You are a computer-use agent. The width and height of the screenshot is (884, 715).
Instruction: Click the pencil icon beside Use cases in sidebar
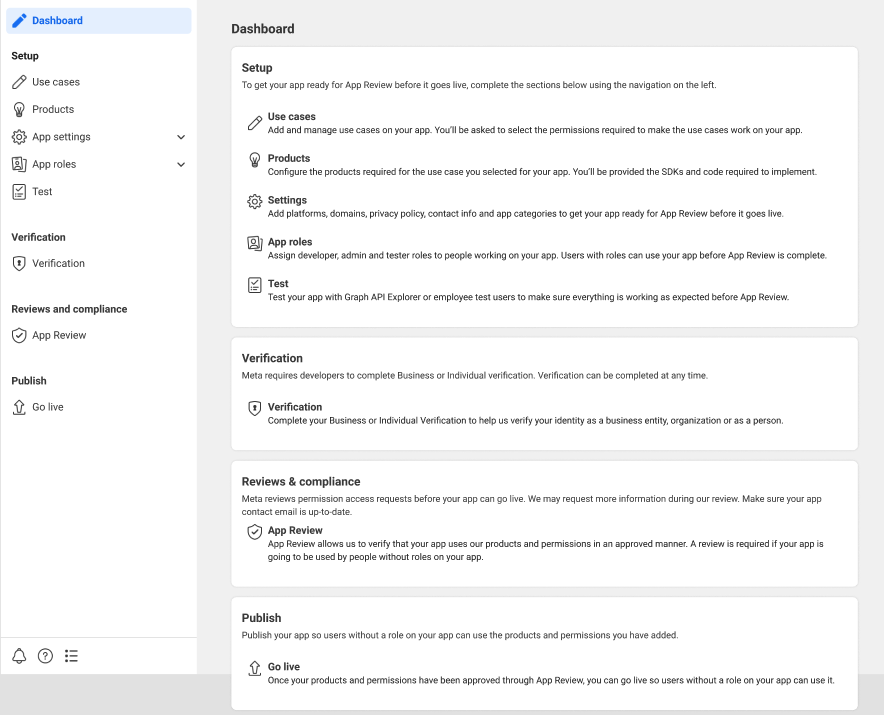(19, 82)
